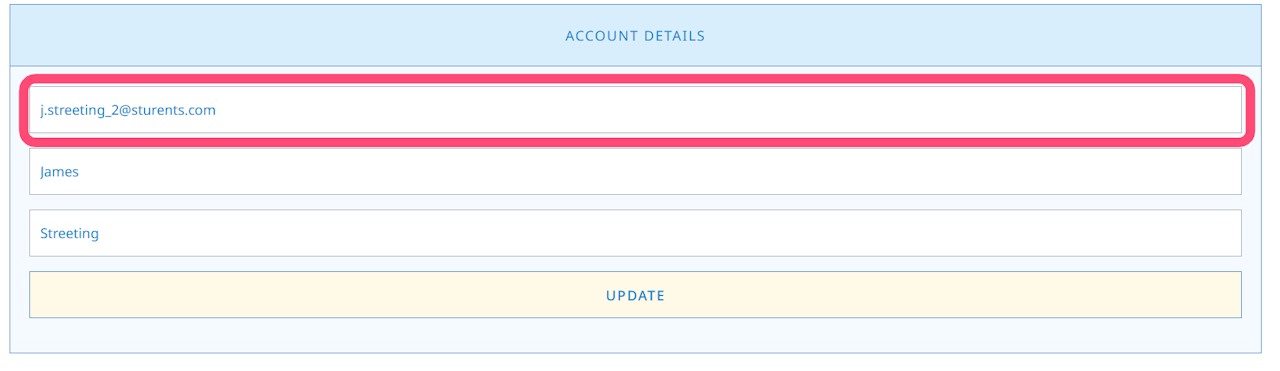This screenshot has height=371, width=1280.
Task: Submit account changes with UPDATE
Action: (x=635, y=295)
